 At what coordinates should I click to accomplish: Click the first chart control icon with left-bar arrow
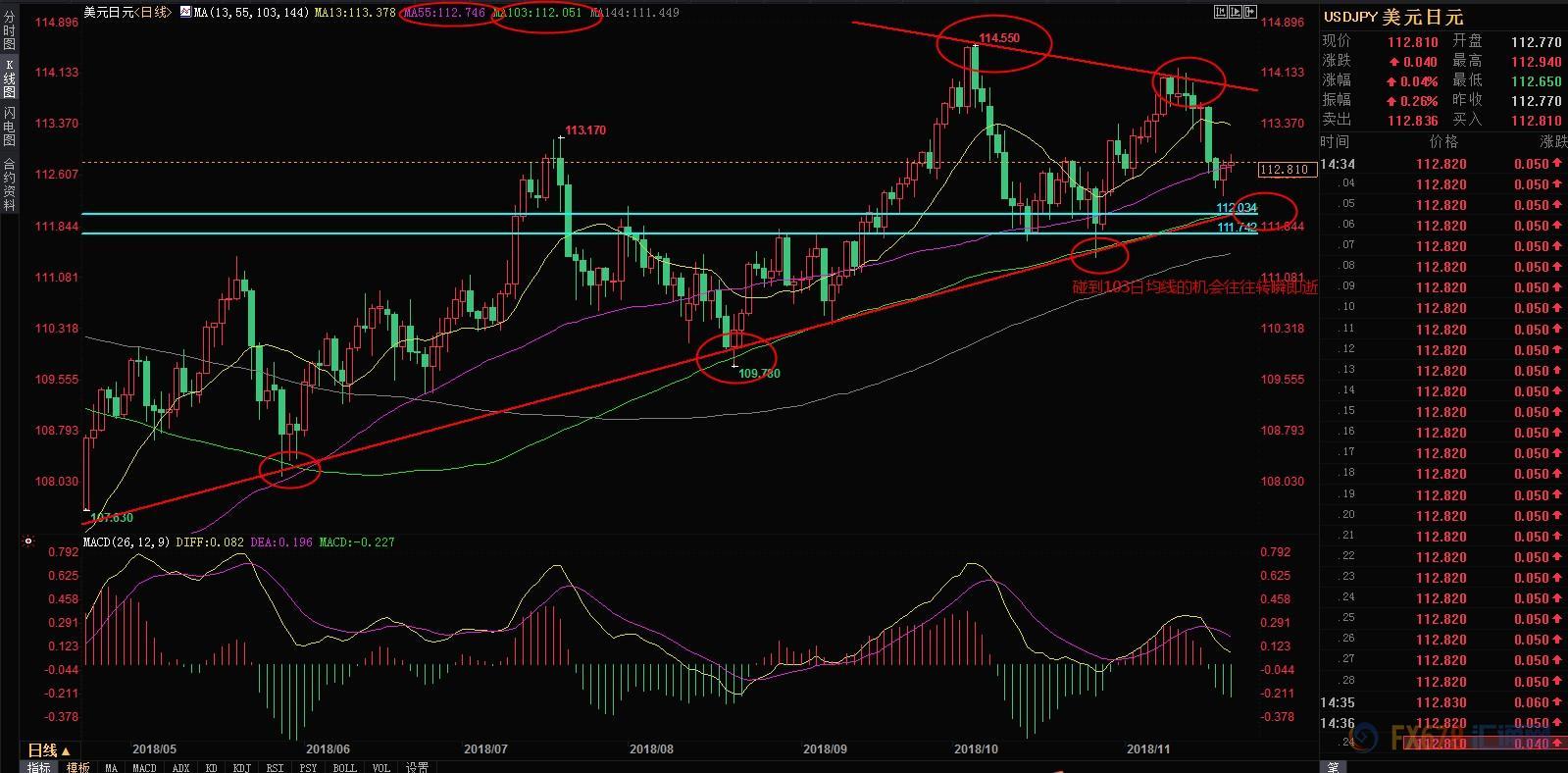1221,12
